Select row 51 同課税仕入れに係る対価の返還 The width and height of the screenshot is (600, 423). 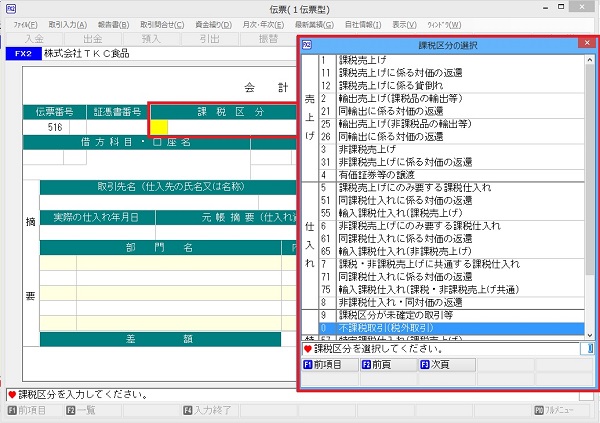(x=452, y=200)
